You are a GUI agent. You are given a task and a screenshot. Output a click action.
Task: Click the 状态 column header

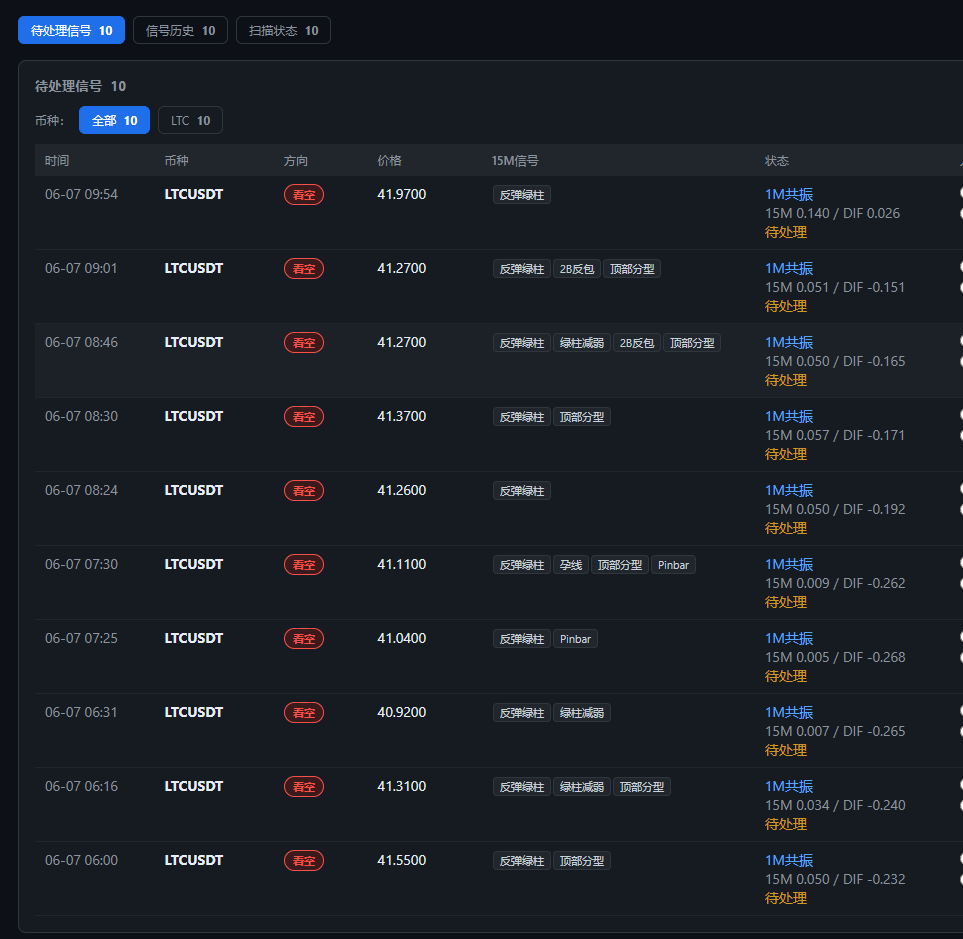pyautogui.click(x=776, y=161)
